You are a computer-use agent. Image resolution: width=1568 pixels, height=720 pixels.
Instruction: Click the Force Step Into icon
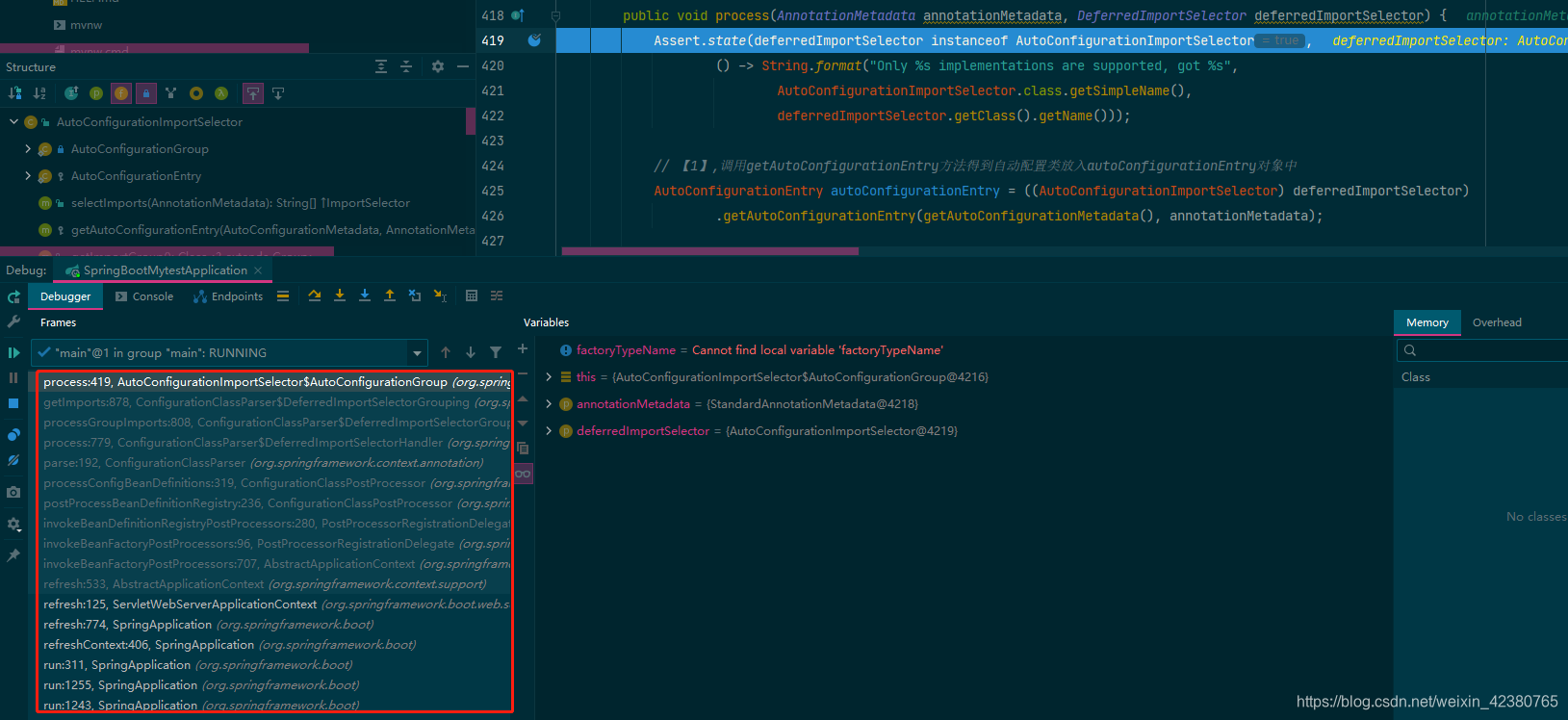365,296
